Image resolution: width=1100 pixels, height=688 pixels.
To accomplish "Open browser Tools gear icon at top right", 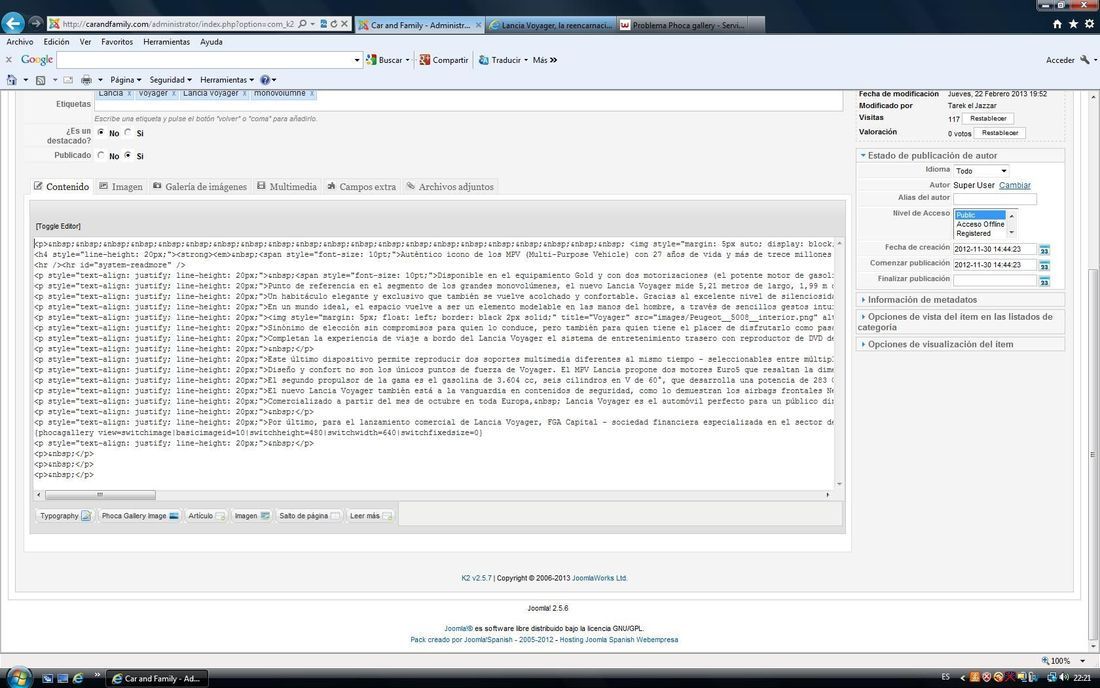I will (1089, 24).
